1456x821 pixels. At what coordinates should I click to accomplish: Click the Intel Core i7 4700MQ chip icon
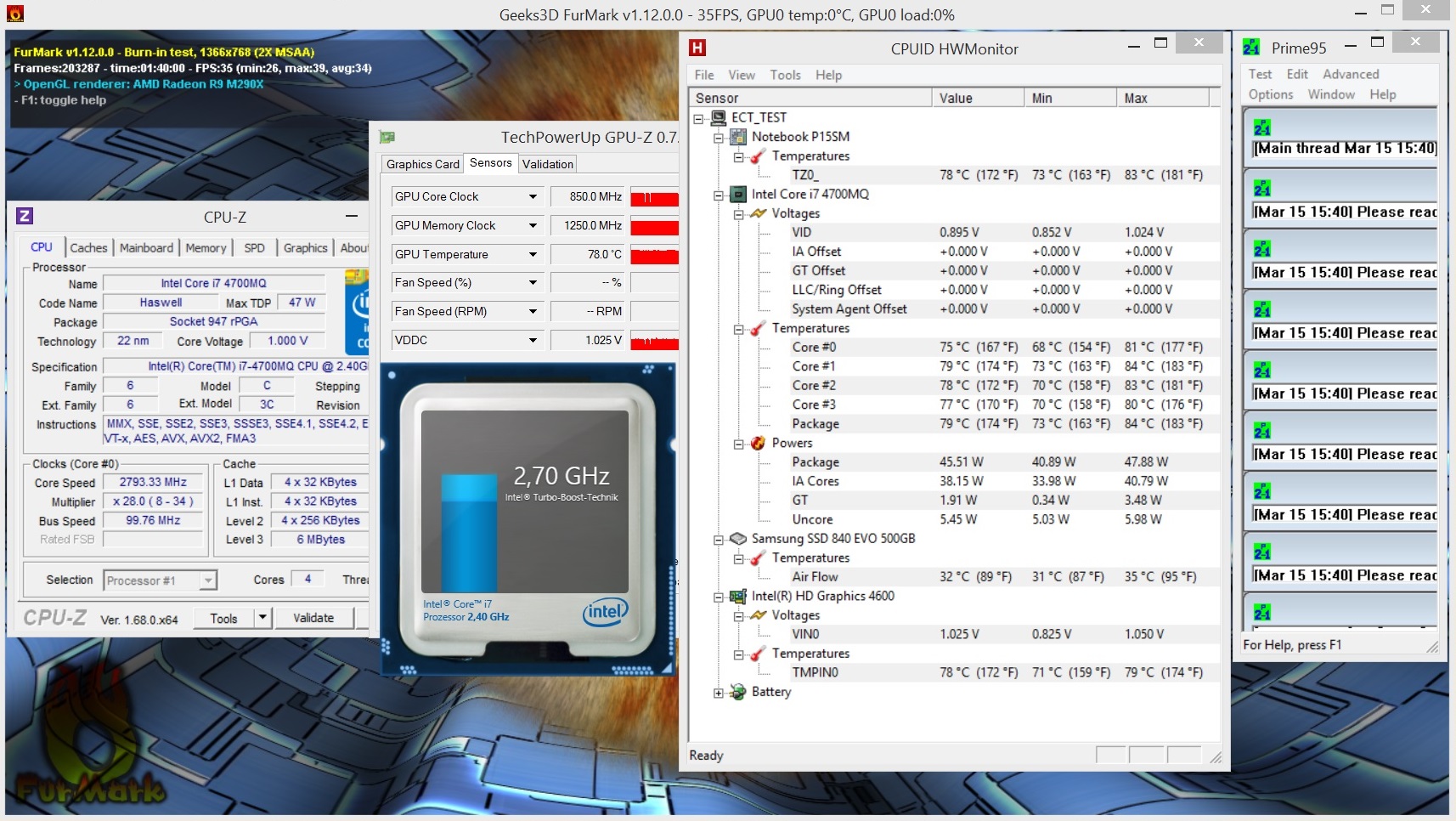[738, 195]
